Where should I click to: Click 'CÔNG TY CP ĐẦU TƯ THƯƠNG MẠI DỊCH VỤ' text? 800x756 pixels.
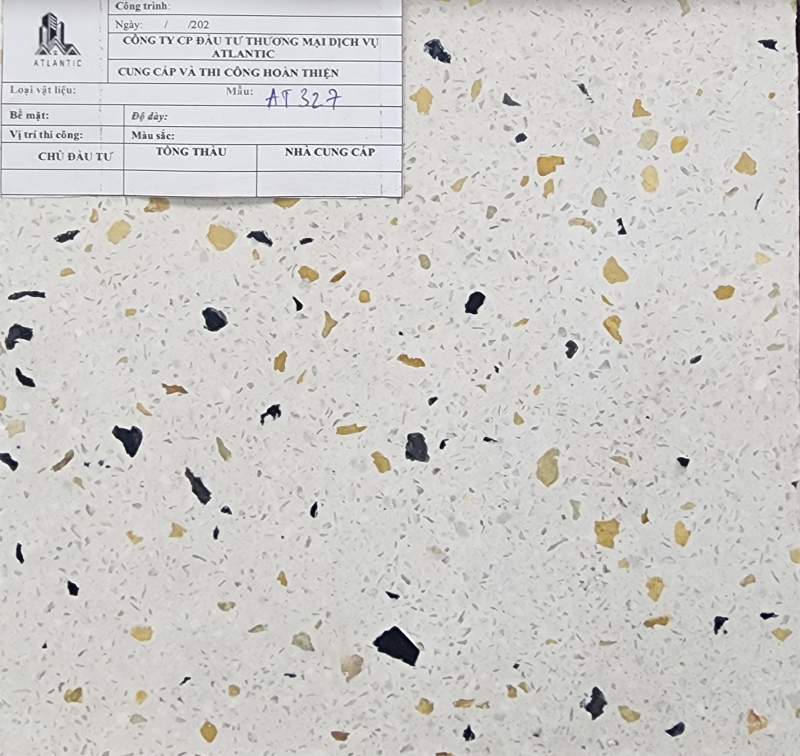click(x=251, y=42)
